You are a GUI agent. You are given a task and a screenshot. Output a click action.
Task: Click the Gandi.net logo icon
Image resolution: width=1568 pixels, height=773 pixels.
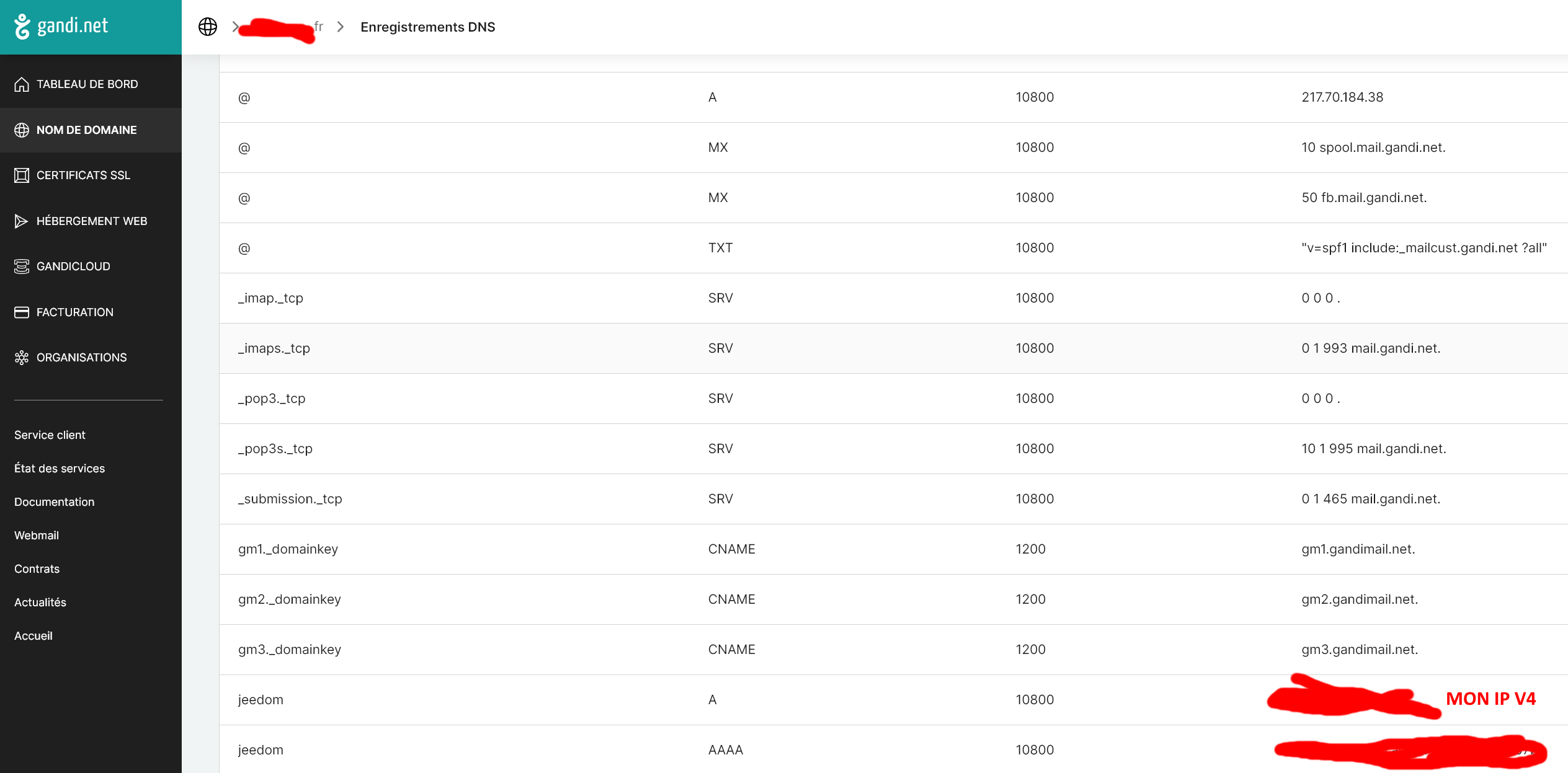point(22,27)
